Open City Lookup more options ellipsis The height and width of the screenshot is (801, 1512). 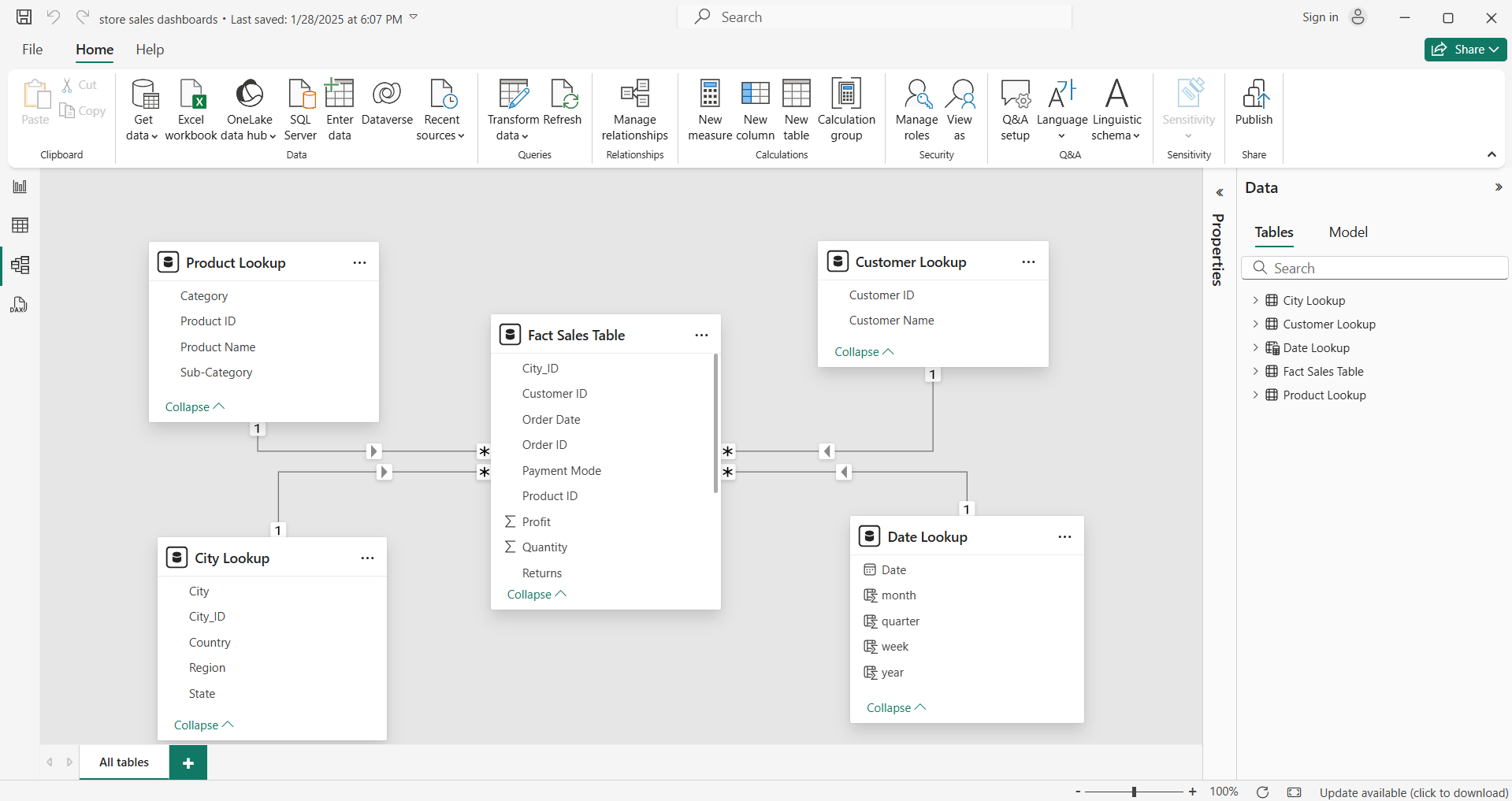(367, 558)
